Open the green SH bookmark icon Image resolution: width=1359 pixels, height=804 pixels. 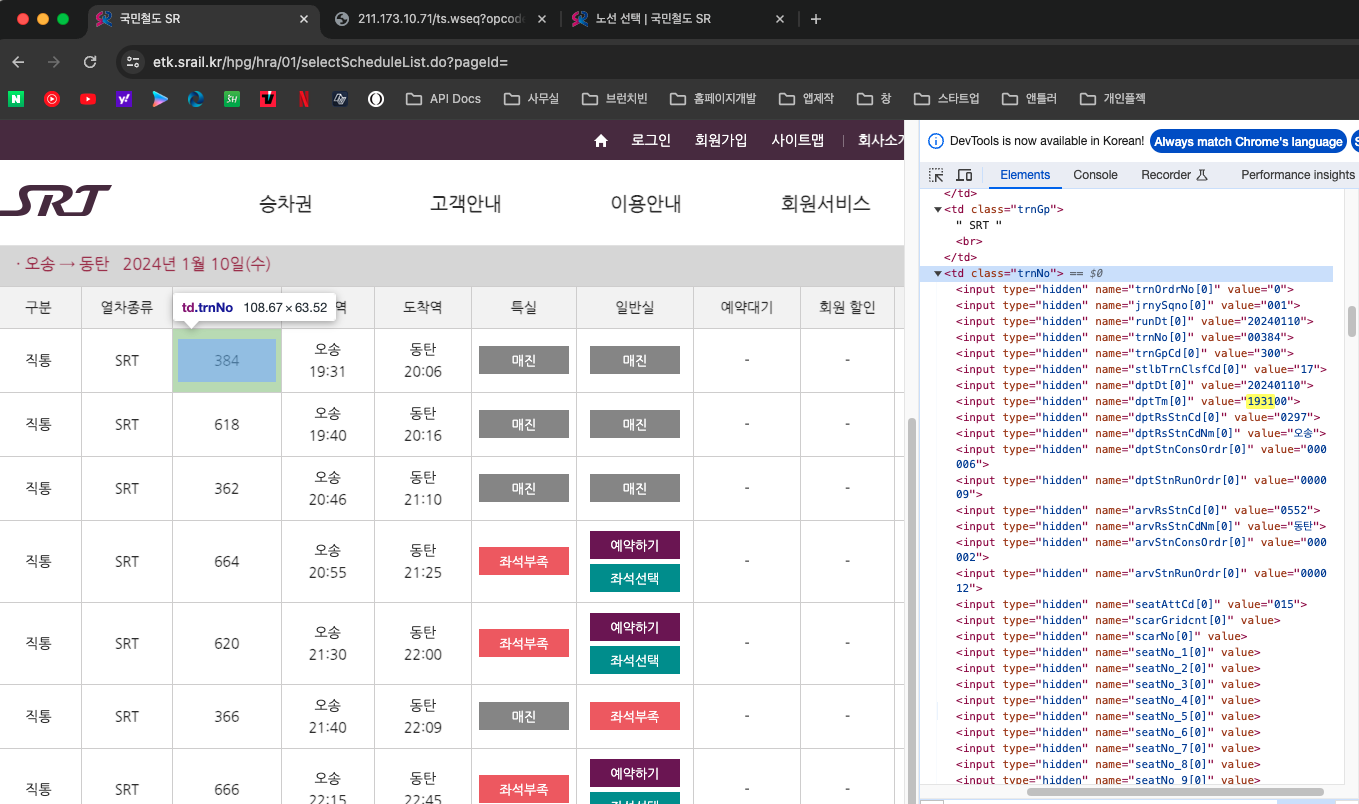pyautogui.click(x=232, y=99)
